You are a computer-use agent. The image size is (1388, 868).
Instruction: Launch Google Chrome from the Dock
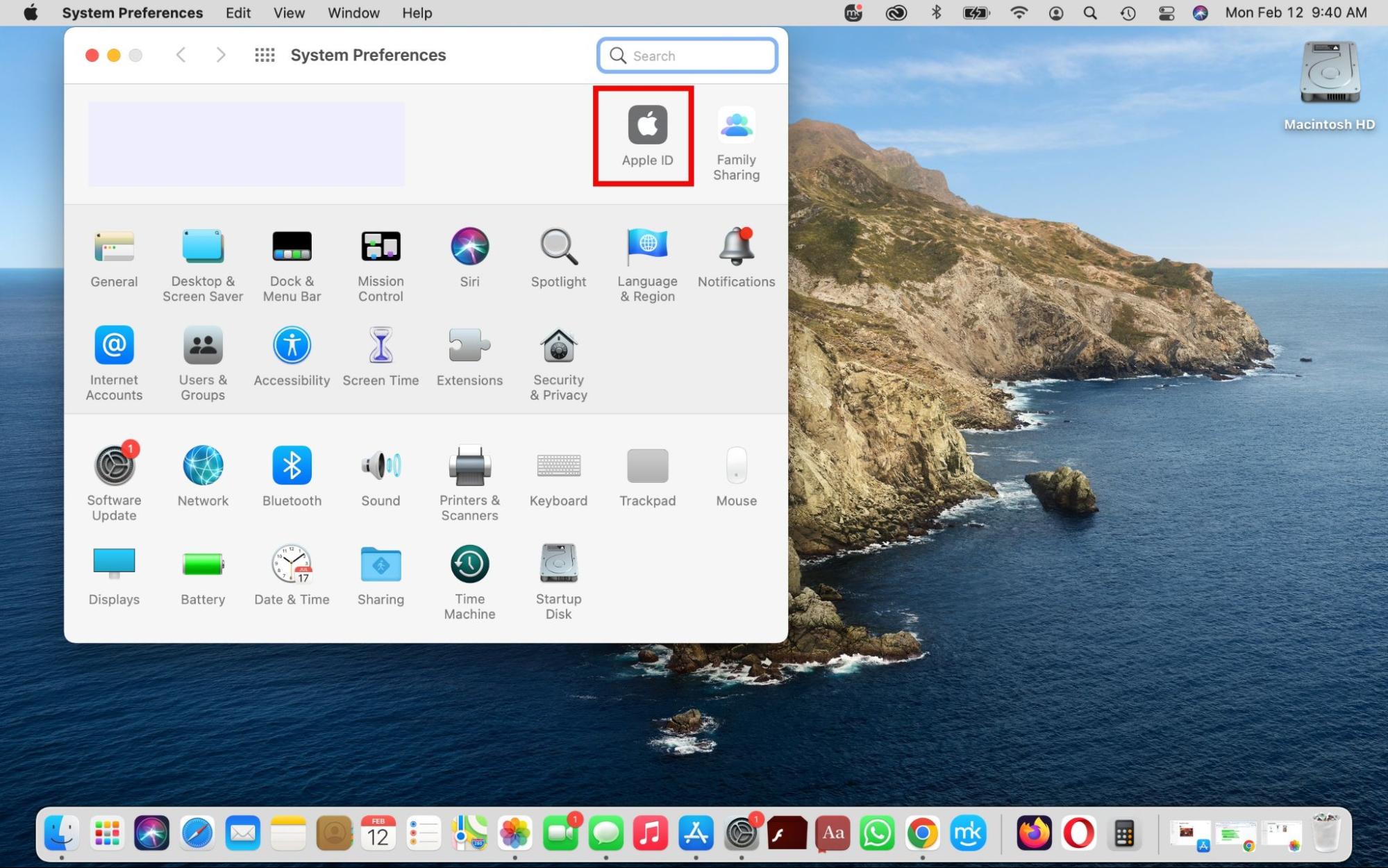pos(922,833)
